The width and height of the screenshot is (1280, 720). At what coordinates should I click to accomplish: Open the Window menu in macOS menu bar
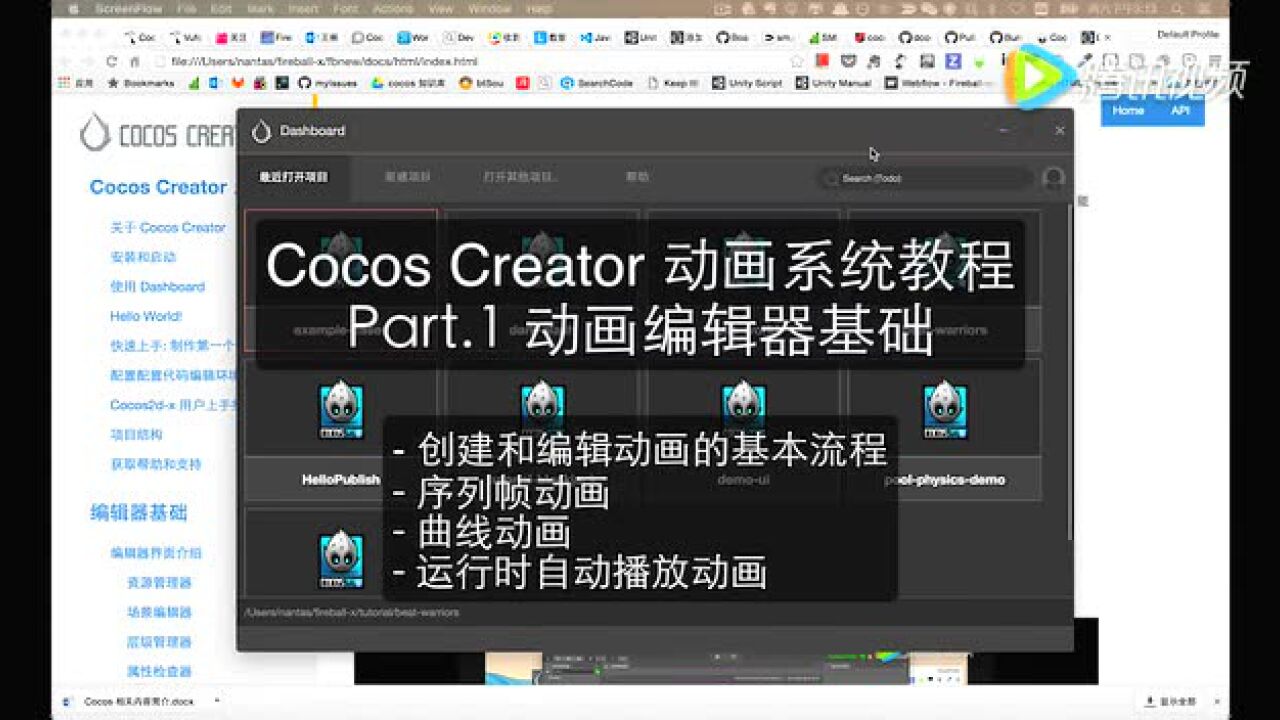(489, 9)
